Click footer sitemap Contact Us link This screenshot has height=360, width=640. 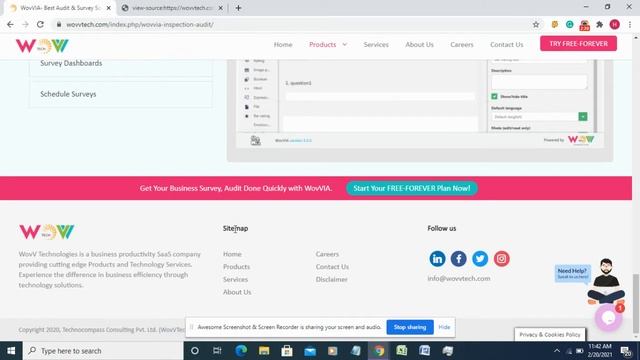click(x=332, y=267)
